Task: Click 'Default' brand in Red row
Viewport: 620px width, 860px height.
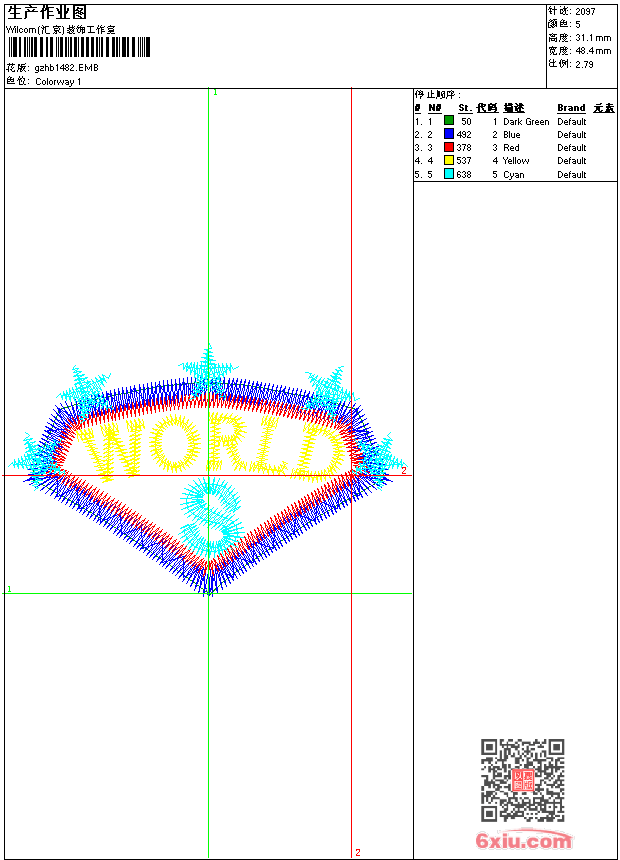Action: tap(572, 148)
